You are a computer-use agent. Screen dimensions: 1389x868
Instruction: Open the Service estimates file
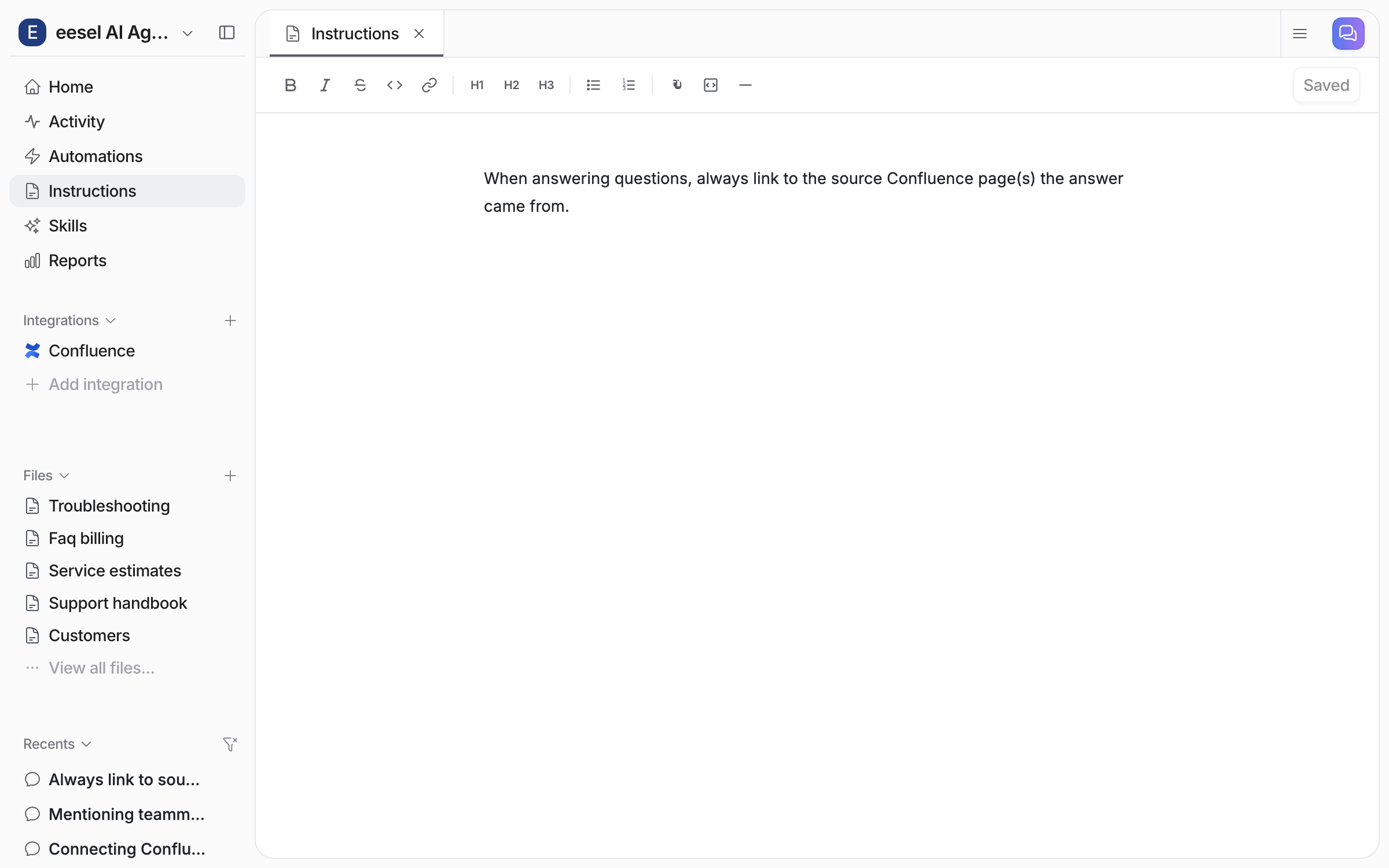pos(127,571)
